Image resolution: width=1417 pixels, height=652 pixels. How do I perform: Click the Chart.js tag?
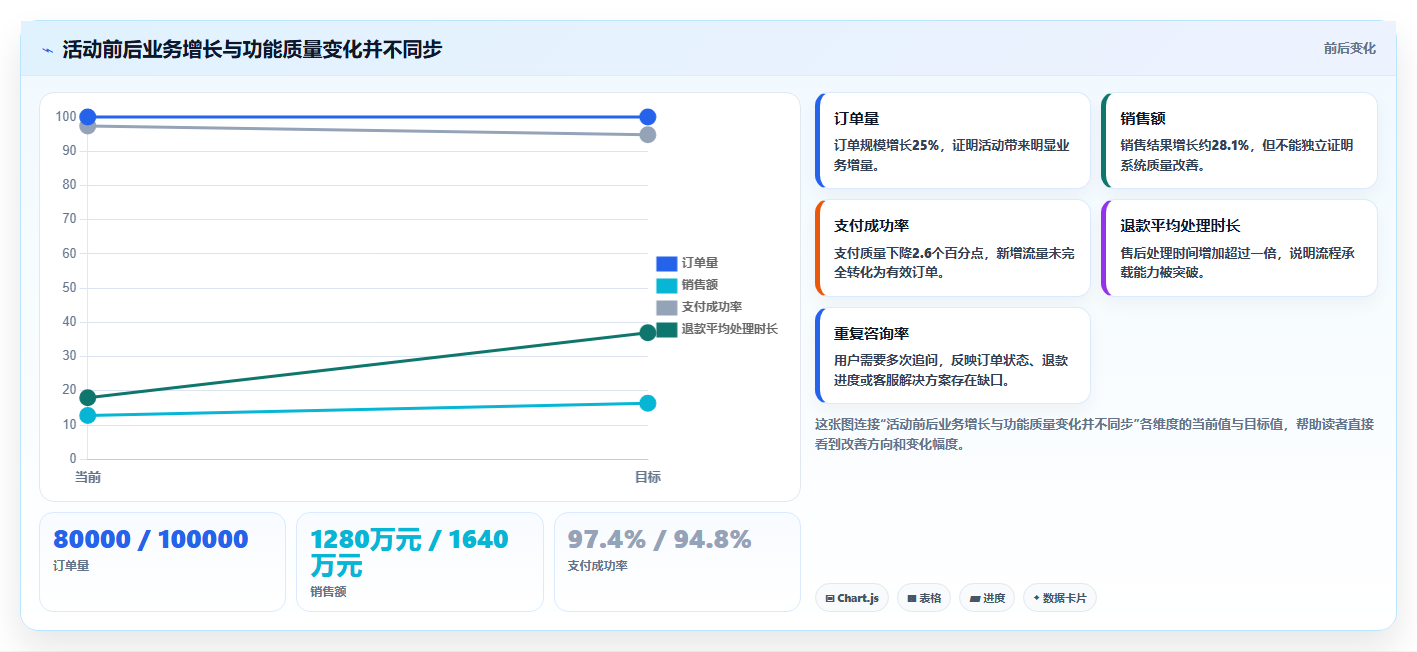click(x=852, y=598)
